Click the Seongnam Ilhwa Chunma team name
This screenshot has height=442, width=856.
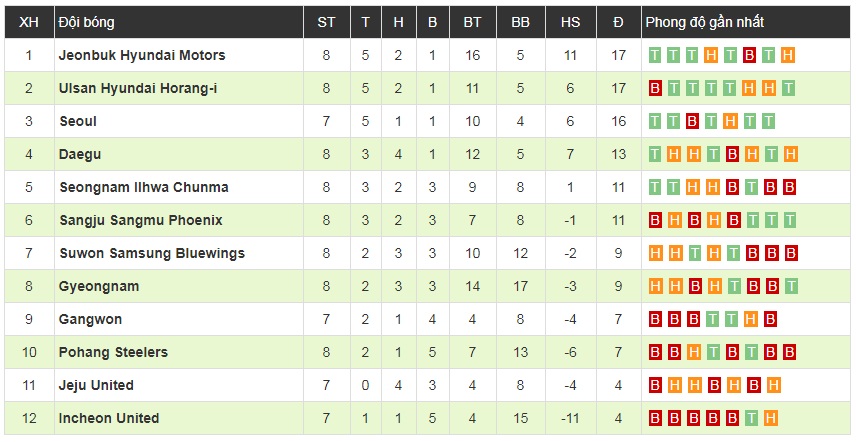(143, 188)
